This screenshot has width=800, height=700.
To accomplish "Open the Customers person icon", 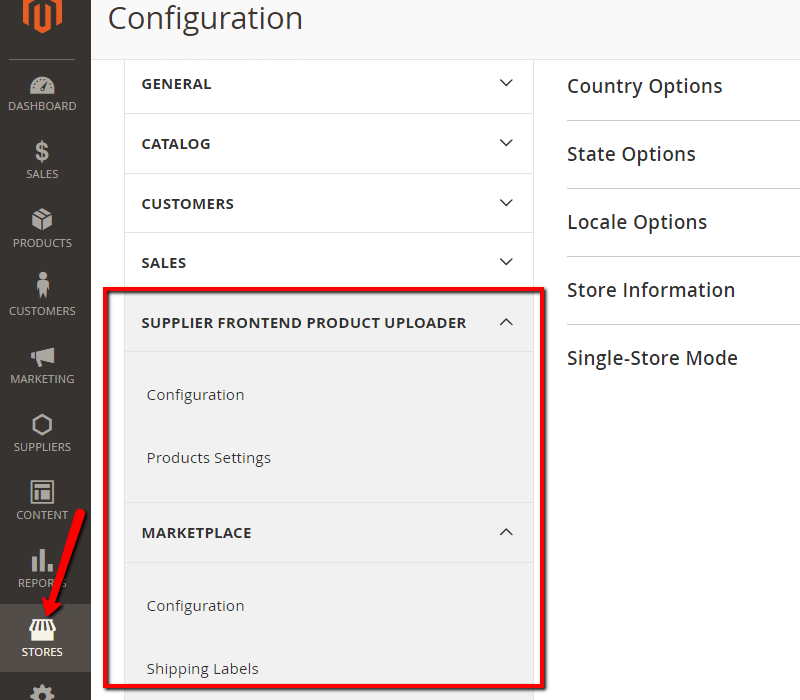I will pyautogui.click(x=42, y=287).
